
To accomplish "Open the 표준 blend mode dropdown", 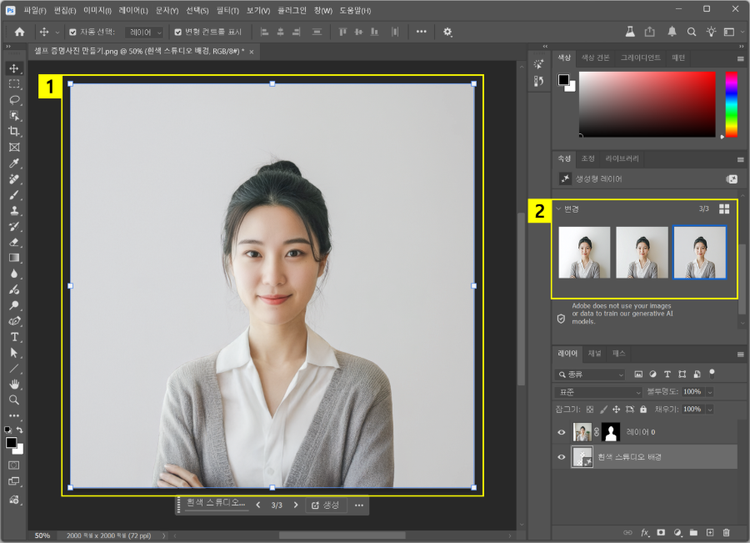I will point(598,392).
